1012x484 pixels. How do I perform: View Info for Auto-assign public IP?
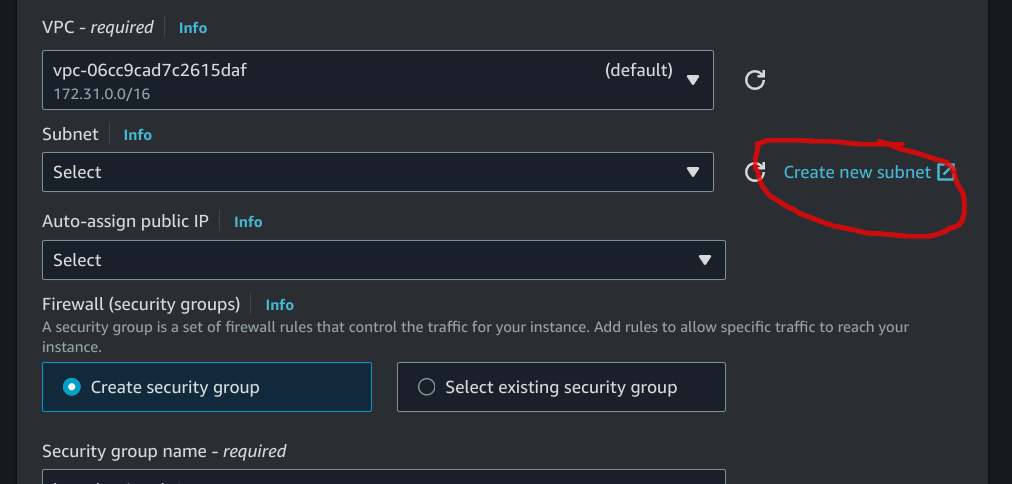[x=248, y=222]
